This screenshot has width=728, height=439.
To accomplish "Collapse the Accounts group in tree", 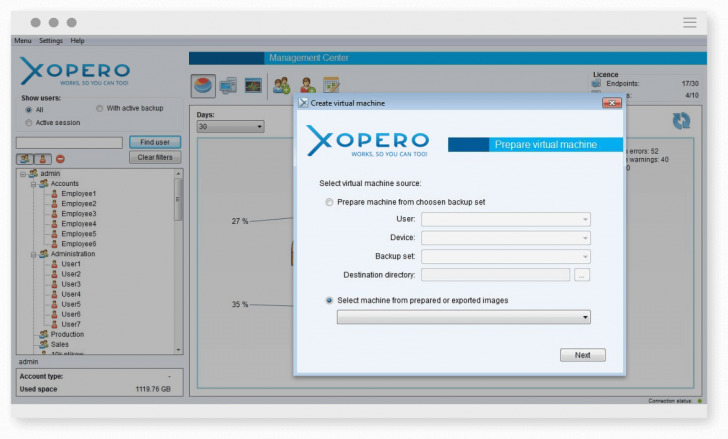I will pyautogui.click(x=33, y=183).
